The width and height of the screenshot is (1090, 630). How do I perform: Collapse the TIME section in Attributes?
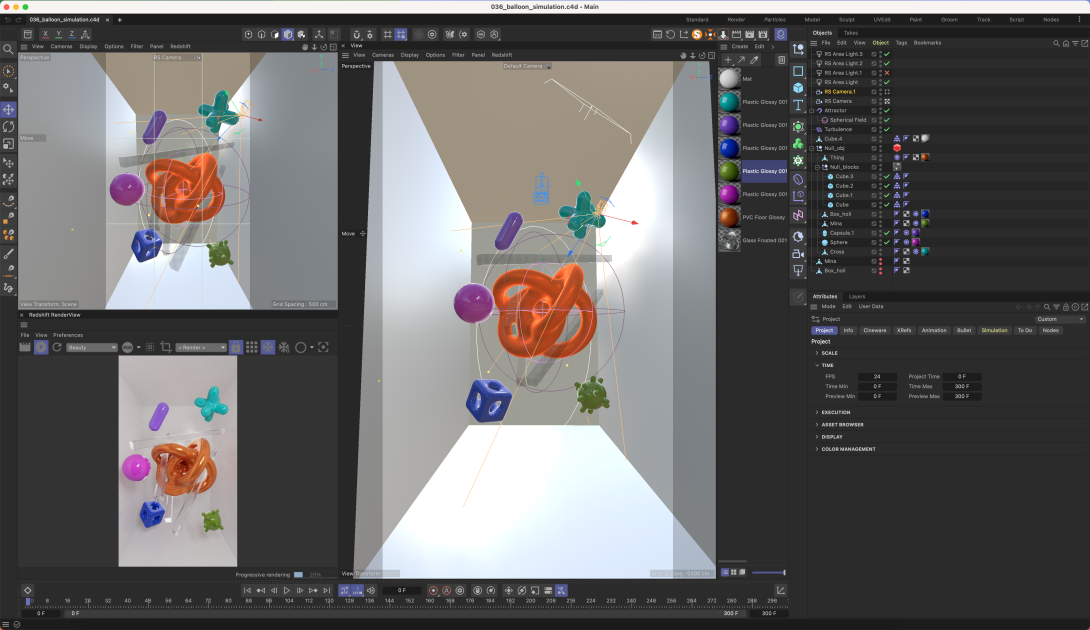(817, 365)
